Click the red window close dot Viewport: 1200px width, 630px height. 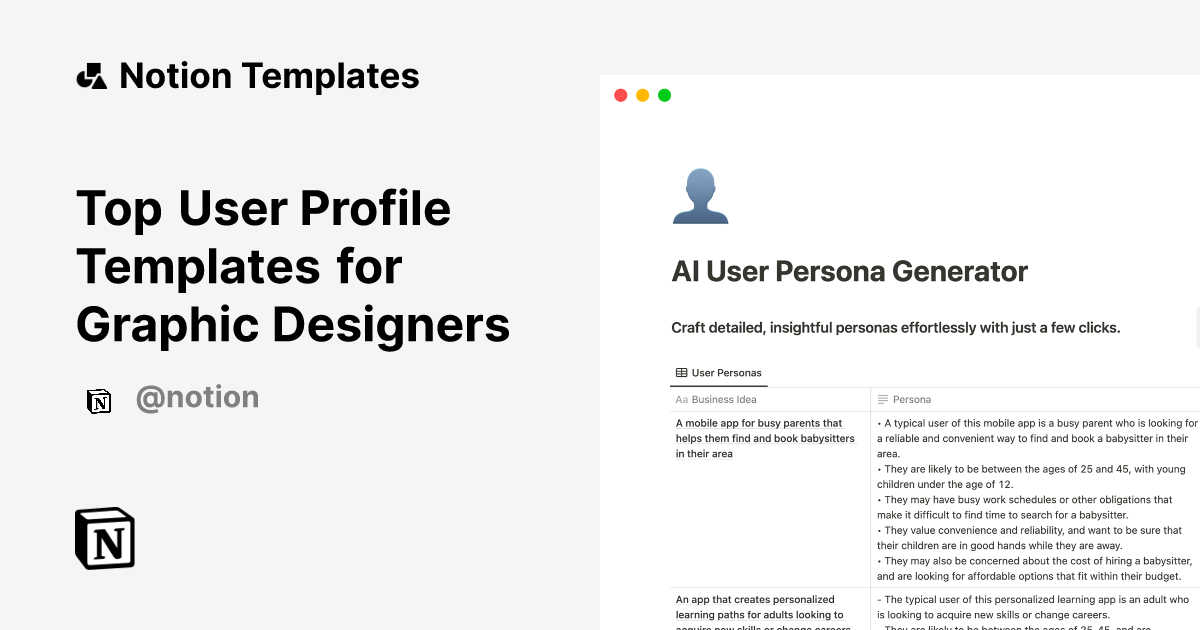point(620,95)
